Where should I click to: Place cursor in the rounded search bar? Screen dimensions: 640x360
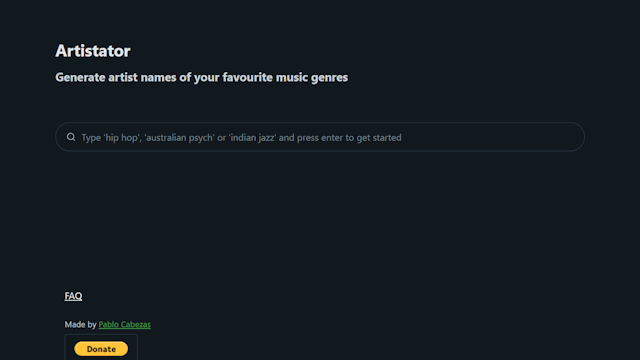pyautogui.click(x=320, y=137)
